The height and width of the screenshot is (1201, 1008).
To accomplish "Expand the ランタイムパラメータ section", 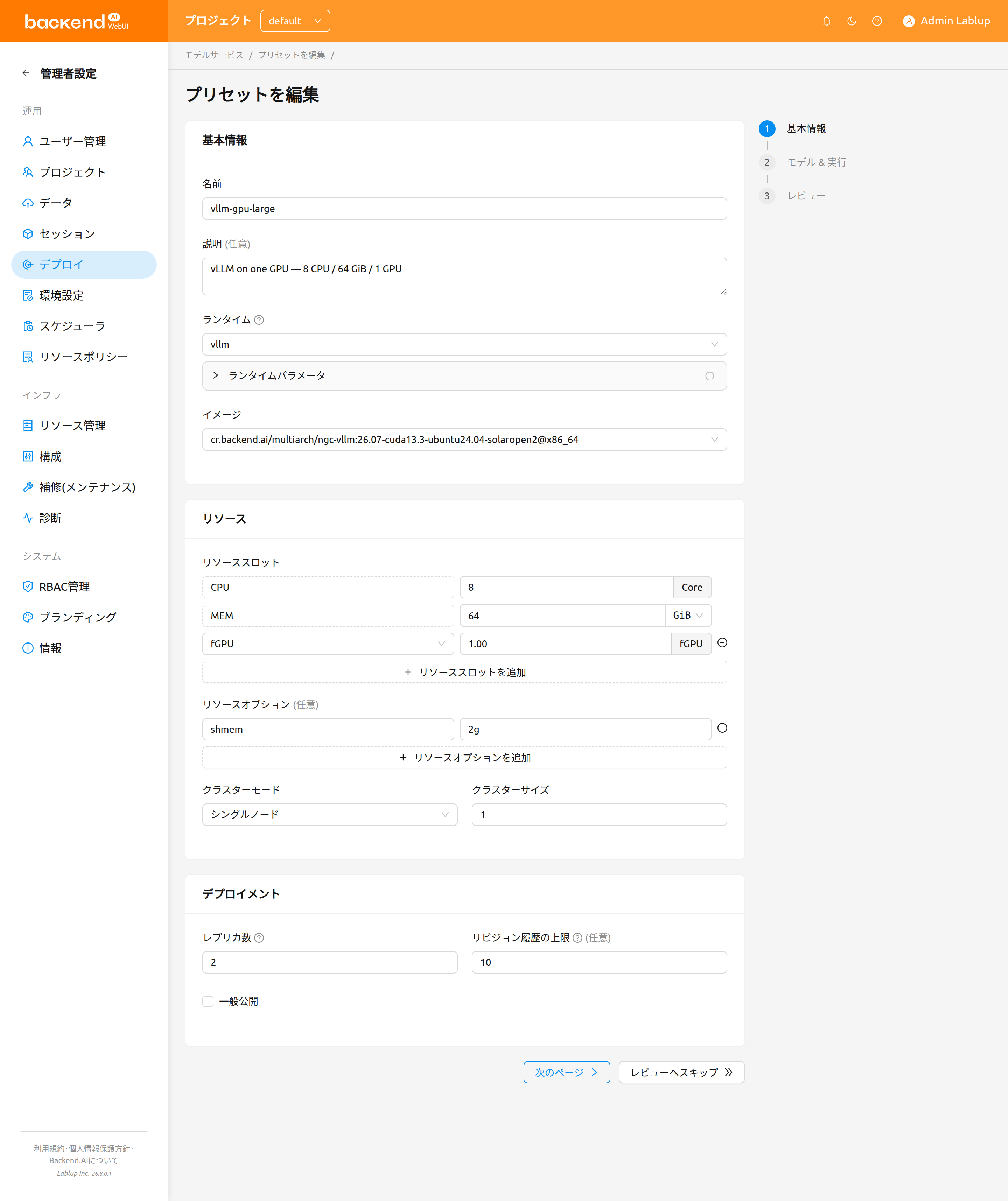I will pos(464,376).
